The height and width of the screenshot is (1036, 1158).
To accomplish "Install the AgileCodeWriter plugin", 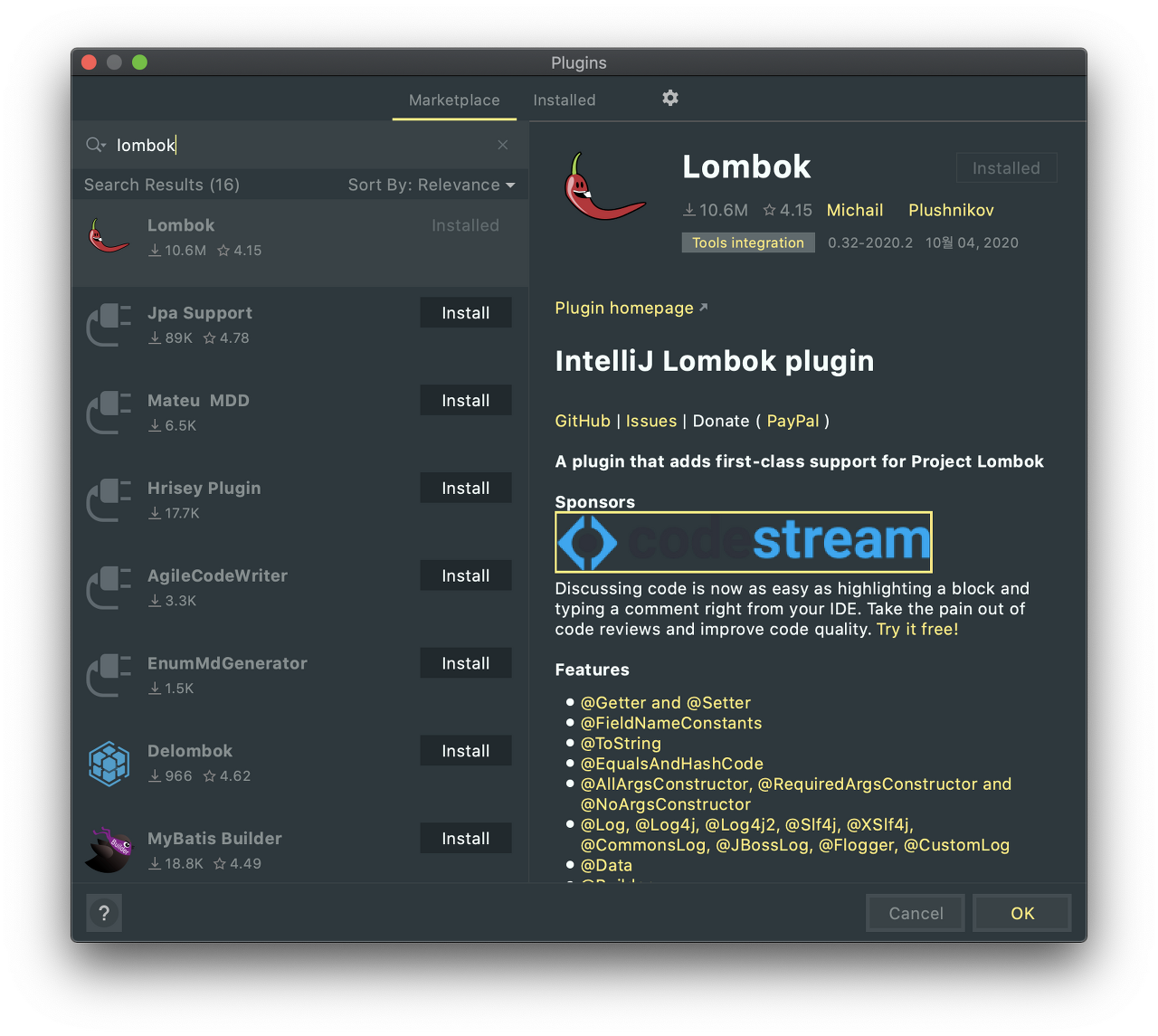I will 466,575.
